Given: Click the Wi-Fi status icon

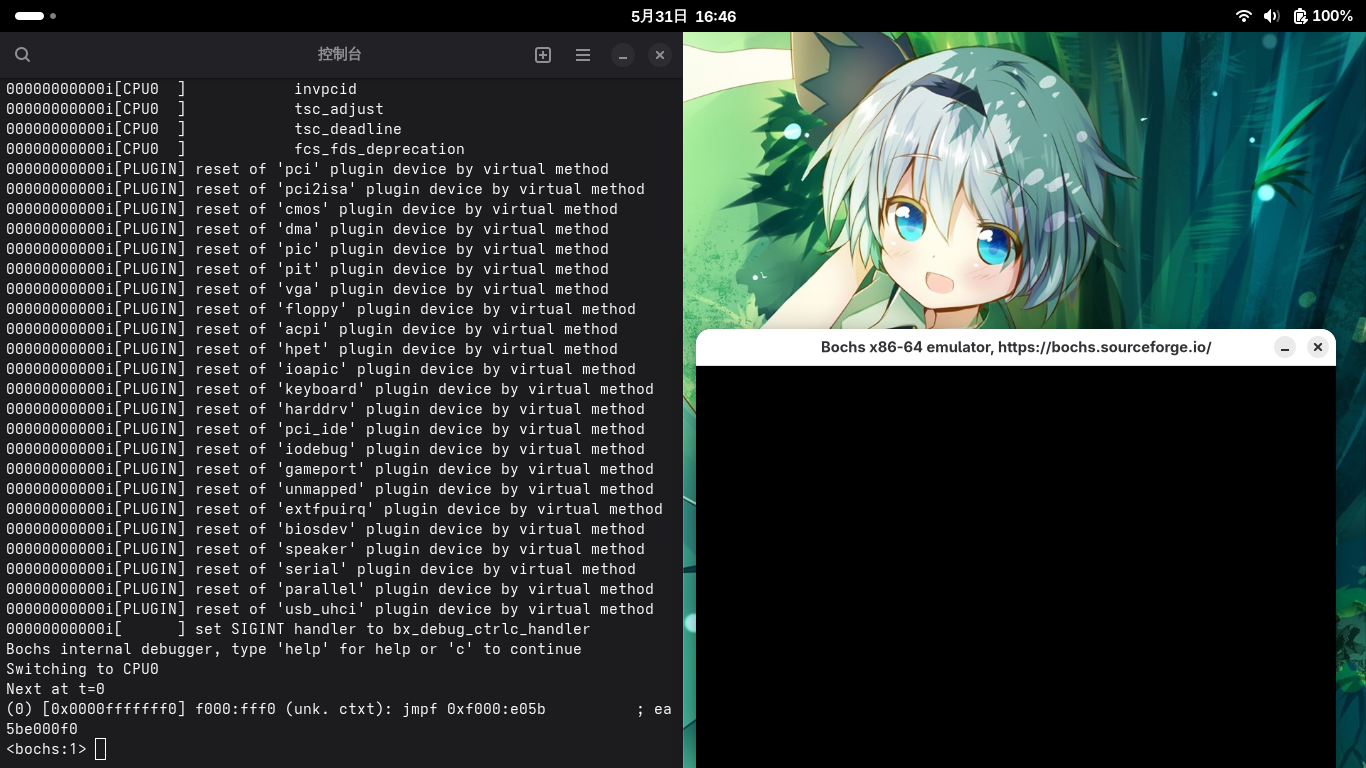Looking at the screenshot, I should (x=1244, y=16).
